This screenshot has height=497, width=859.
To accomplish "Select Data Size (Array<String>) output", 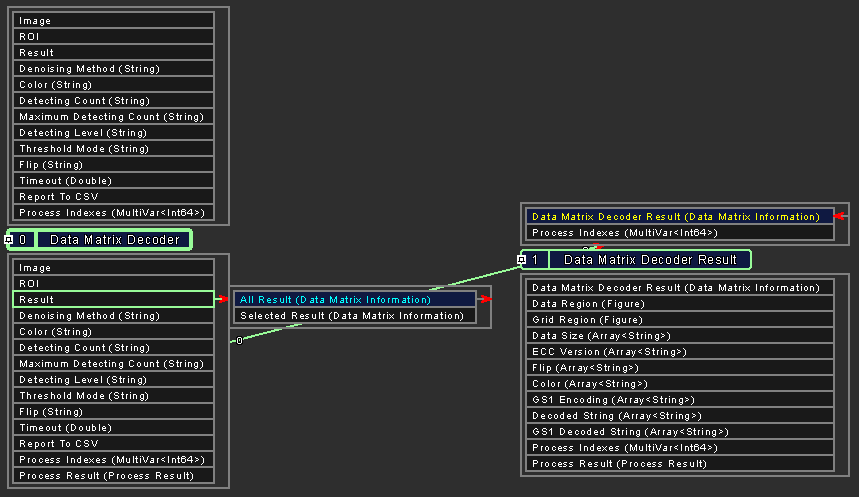I will 680,335.
